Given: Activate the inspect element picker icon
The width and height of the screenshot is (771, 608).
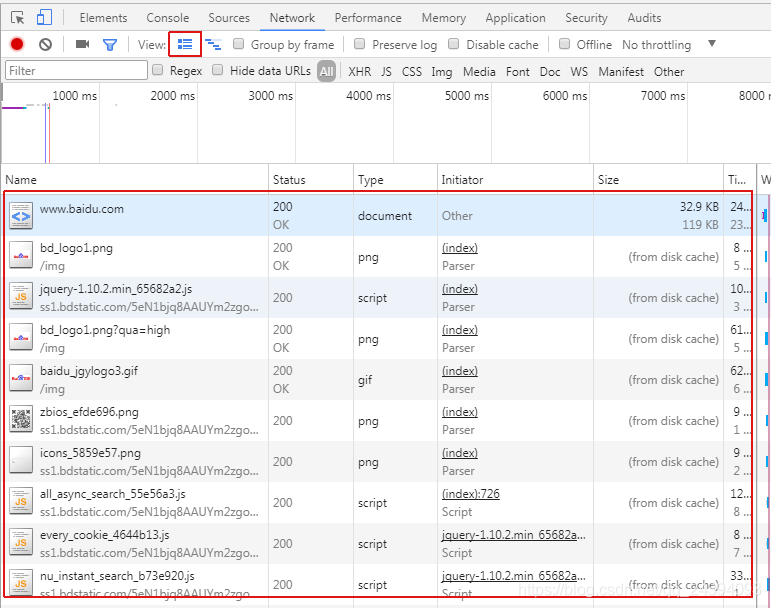Looking at the screenshot, I should tap(18, 18).
